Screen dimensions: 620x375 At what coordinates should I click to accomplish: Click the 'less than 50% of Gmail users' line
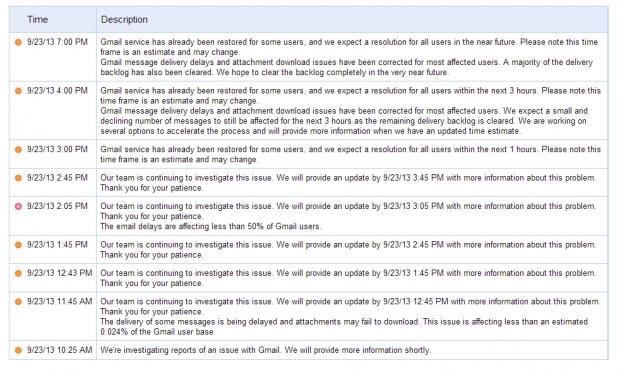coord(211,226)
